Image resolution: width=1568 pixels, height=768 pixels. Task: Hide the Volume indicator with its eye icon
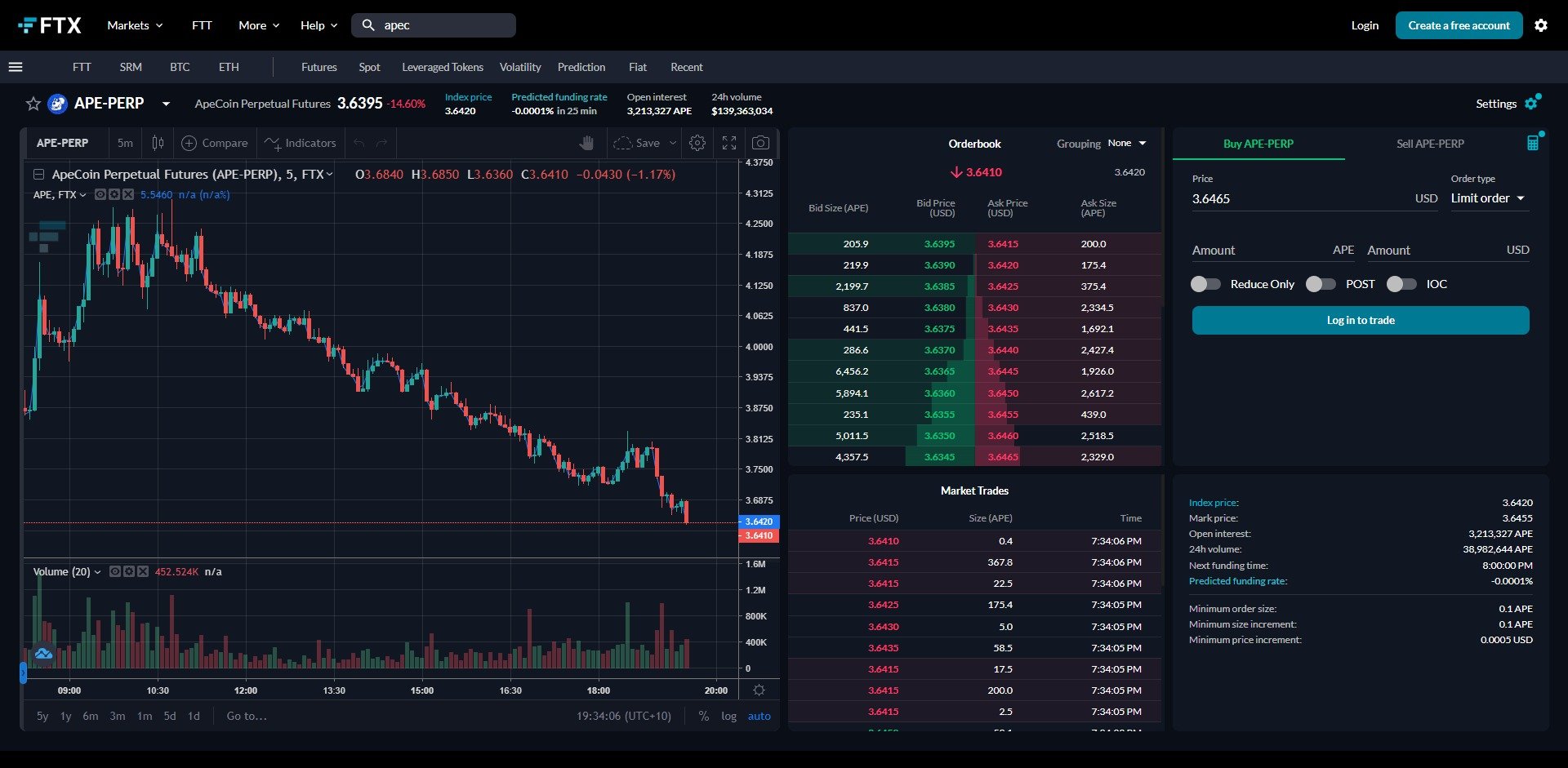(114, 571)
